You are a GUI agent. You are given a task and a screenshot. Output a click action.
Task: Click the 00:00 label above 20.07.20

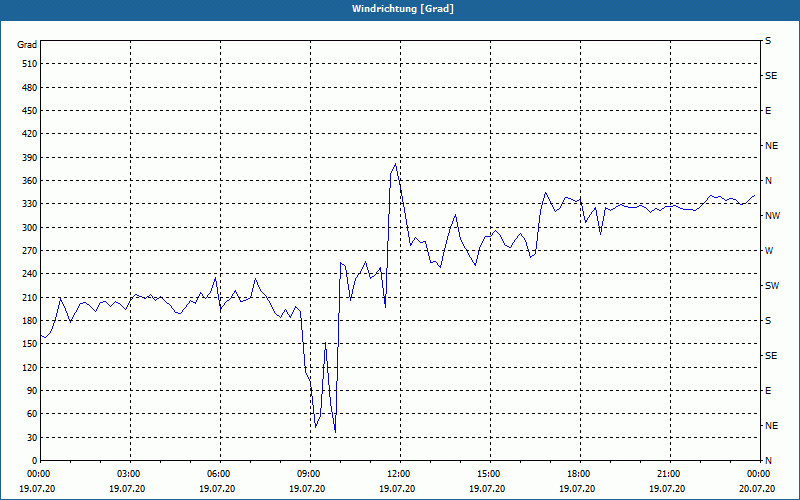pos(760,474)
